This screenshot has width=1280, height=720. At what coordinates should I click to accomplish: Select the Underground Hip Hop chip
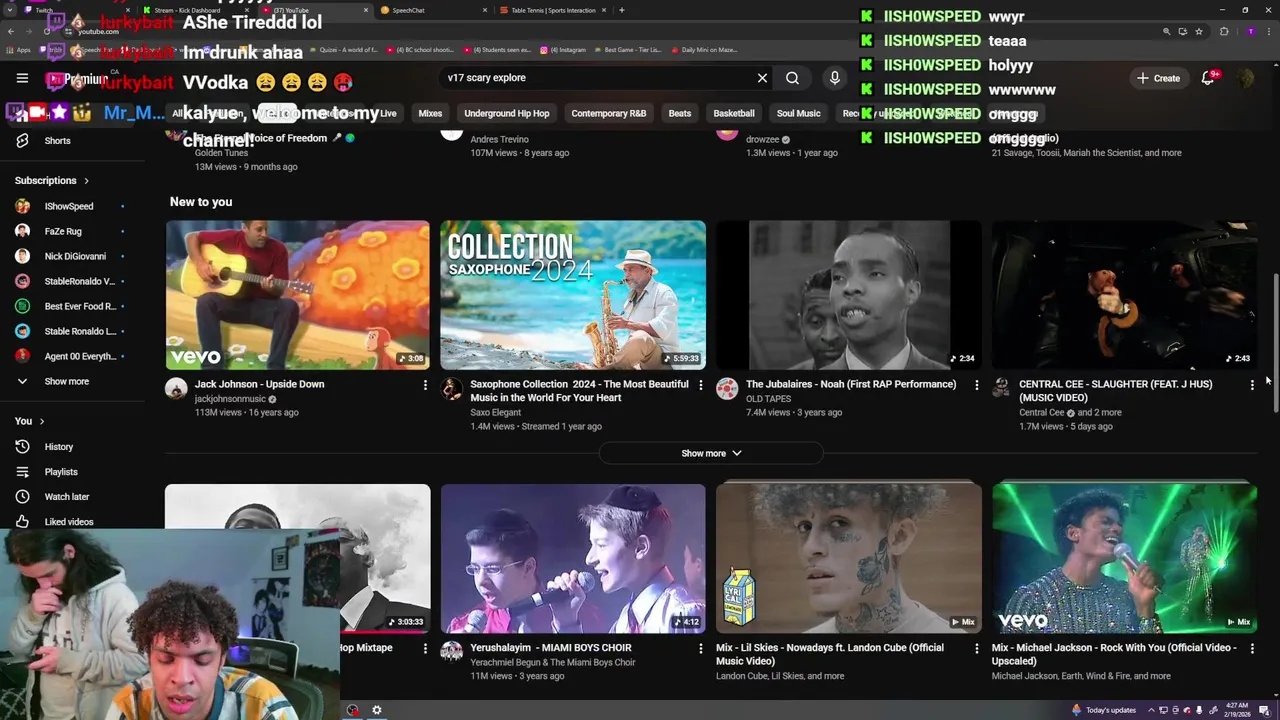point(507,113)
